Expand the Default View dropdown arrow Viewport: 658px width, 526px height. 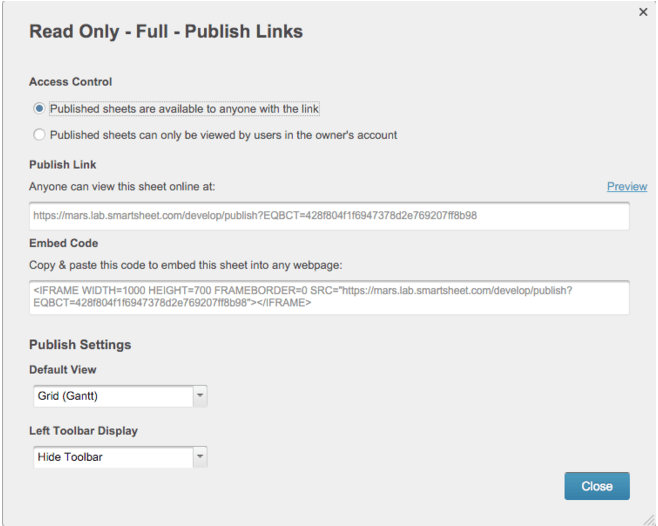(x=200, y=396)
